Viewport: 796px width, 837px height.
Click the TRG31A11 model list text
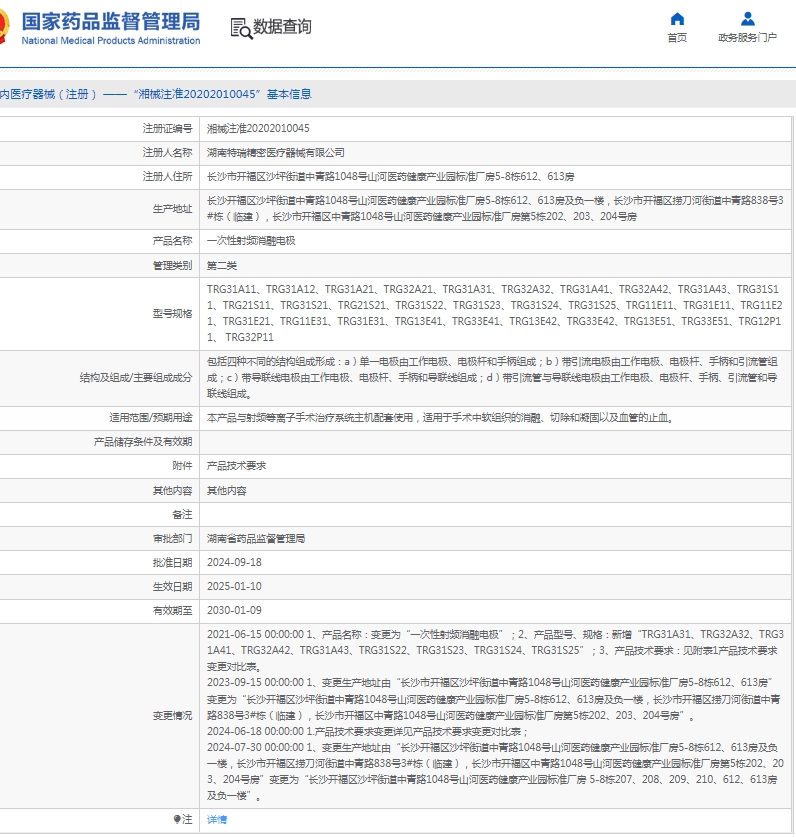pyautogui.click(x=494, y=313)
